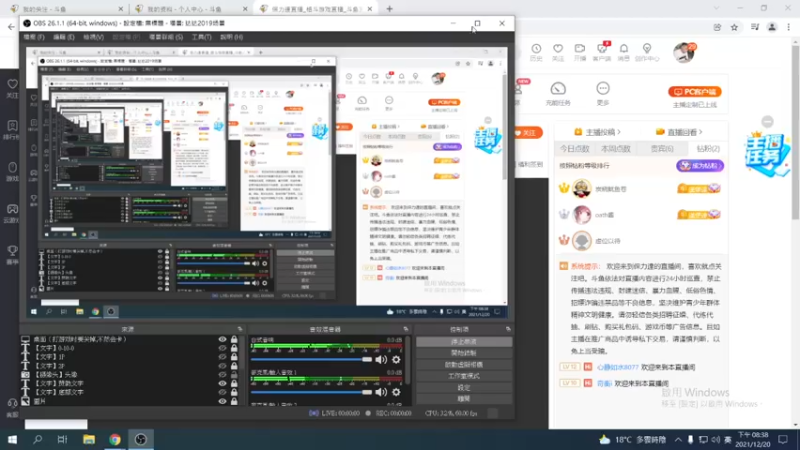
Task: Open the 工具(T) menu in OBS
Action: pos(202,37)
